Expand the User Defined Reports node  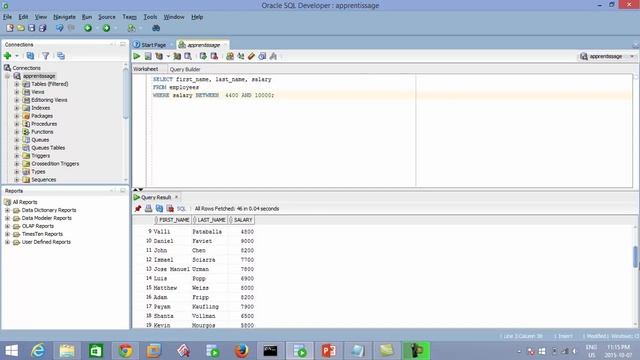tap(7, 242)
